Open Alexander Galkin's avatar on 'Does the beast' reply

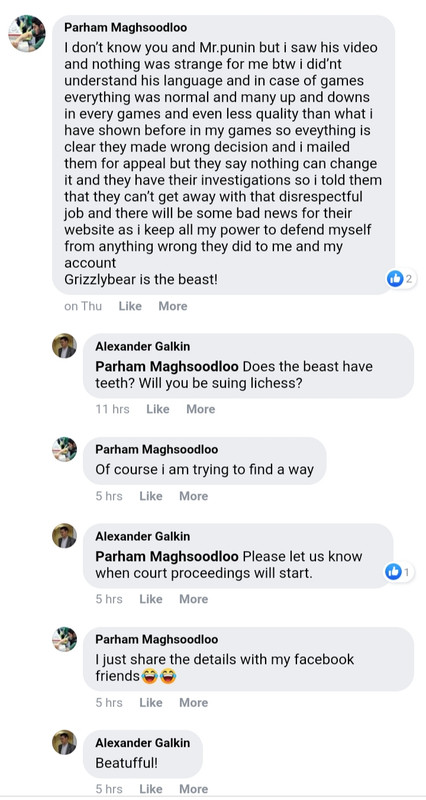click(x=64, y=346)
